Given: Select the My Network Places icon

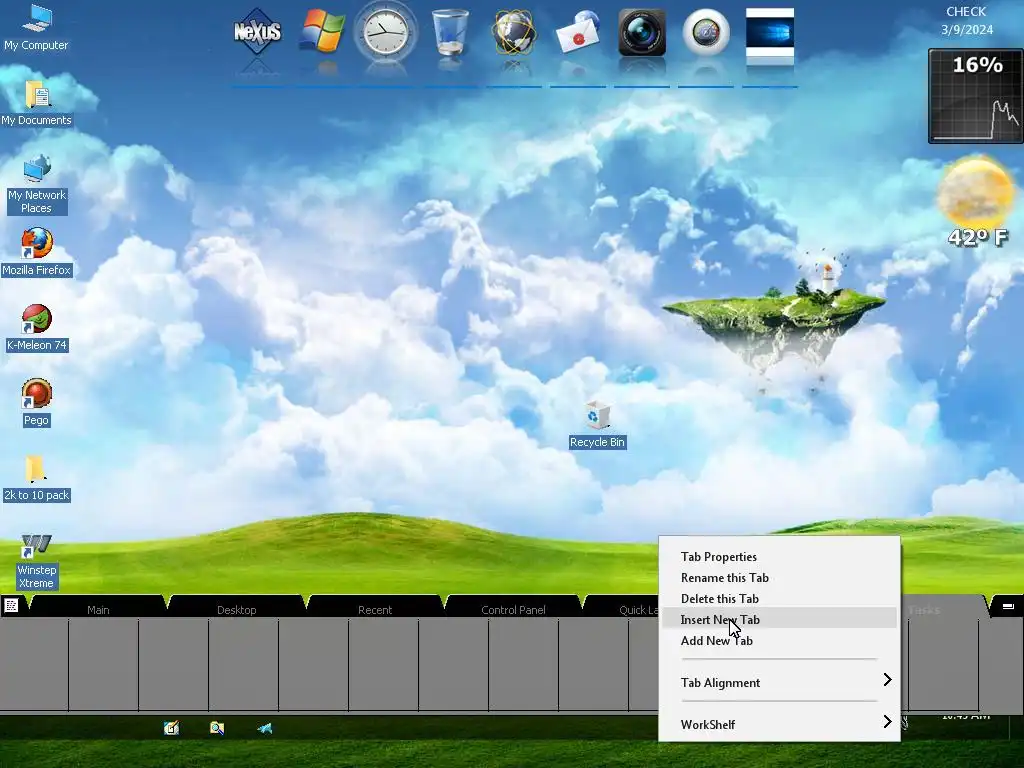Looking at the screenshot, I should coord(37,184).
